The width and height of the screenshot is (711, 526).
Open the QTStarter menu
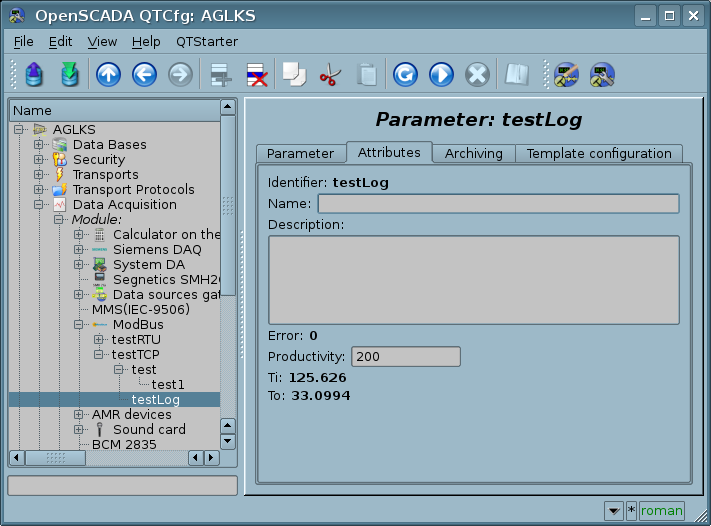(x=207, y=42)
